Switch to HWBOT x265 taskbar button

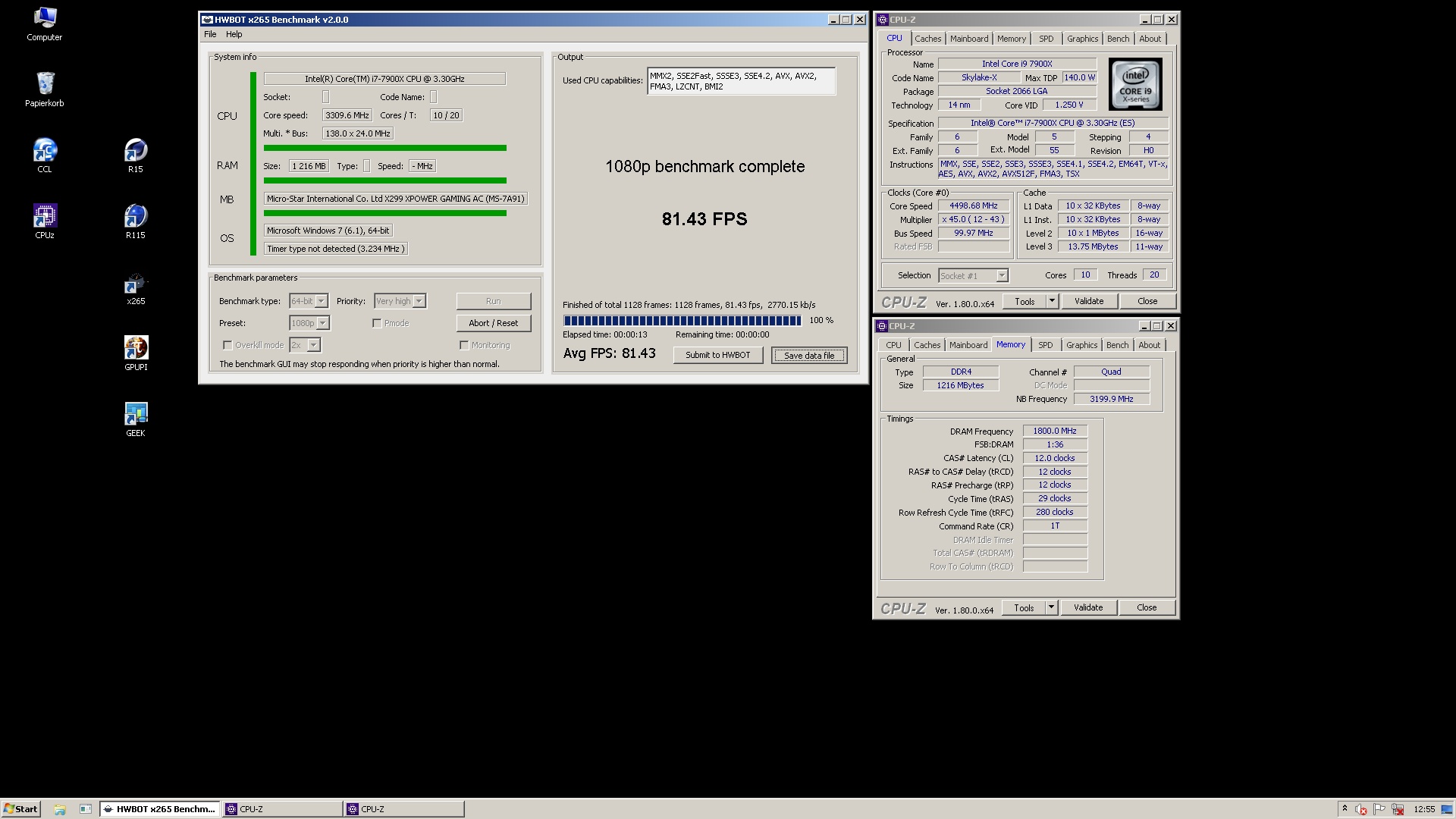pyautogui.click(x=160, y=809)
